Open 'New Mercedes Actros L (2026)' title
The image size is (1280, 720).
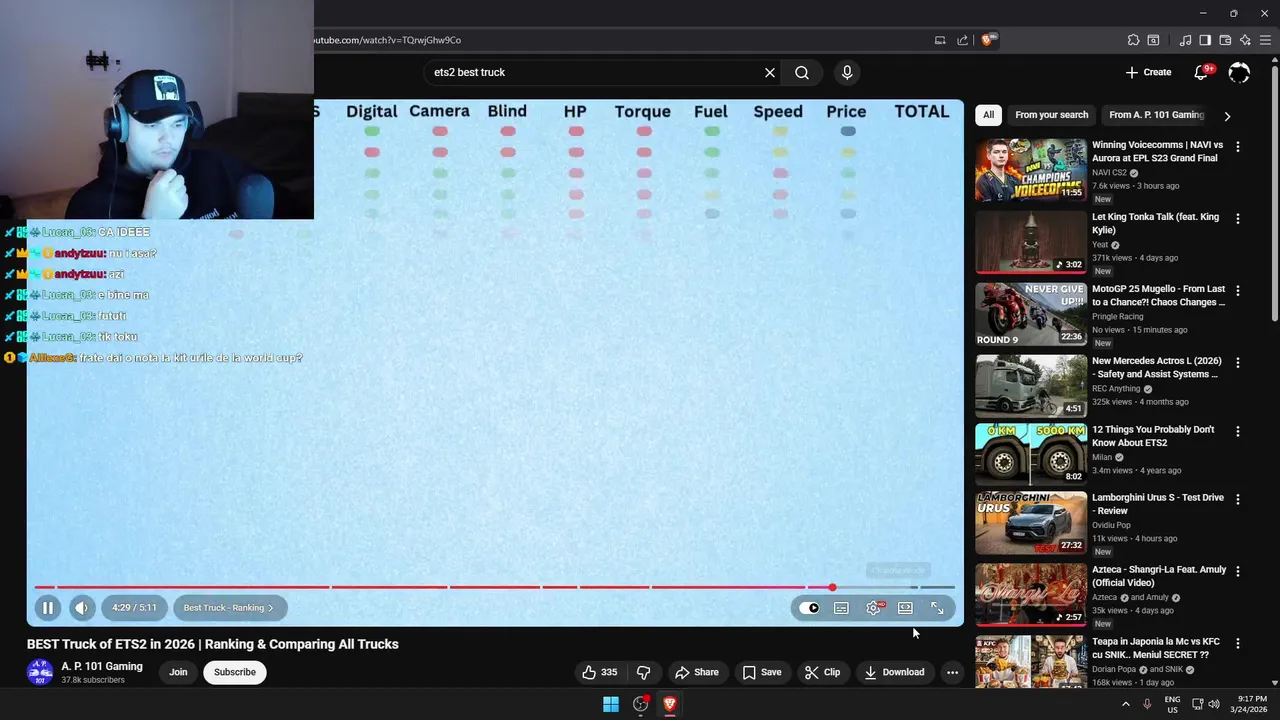click(1157, 368)
